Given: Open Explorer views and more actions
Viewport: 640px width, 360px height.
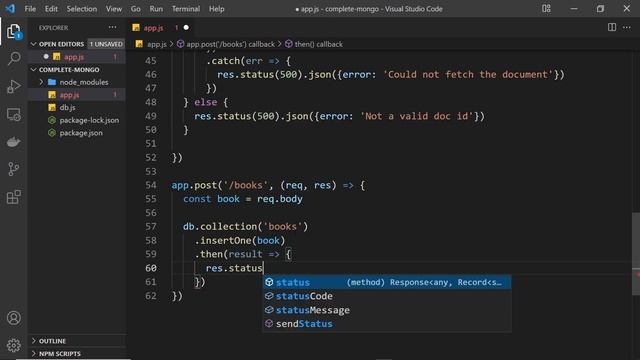Looking at the screenshot, I should (x=112, y=27).
